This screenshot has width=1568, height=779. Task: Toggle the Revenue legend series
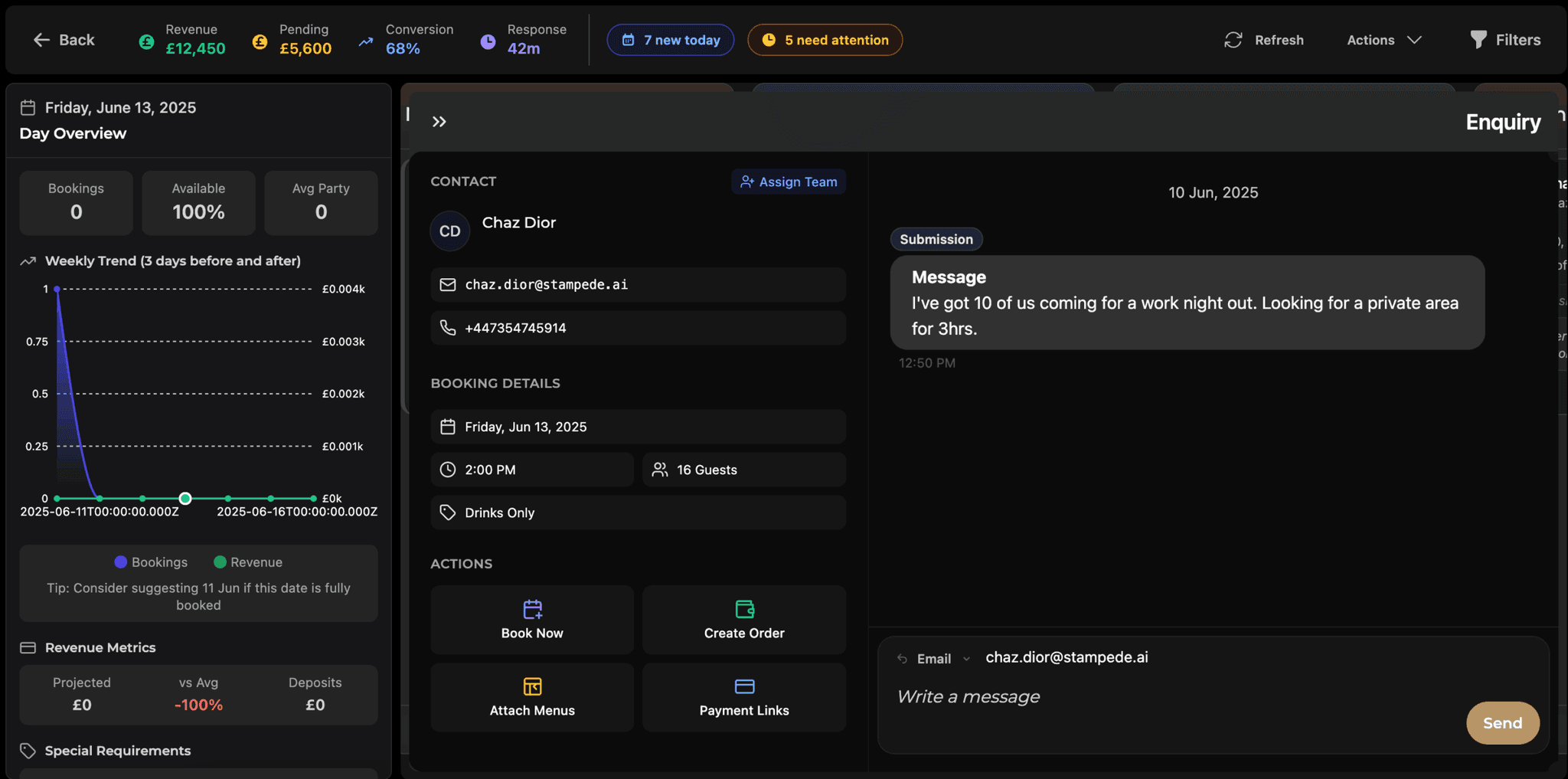(x=248, y=562)
